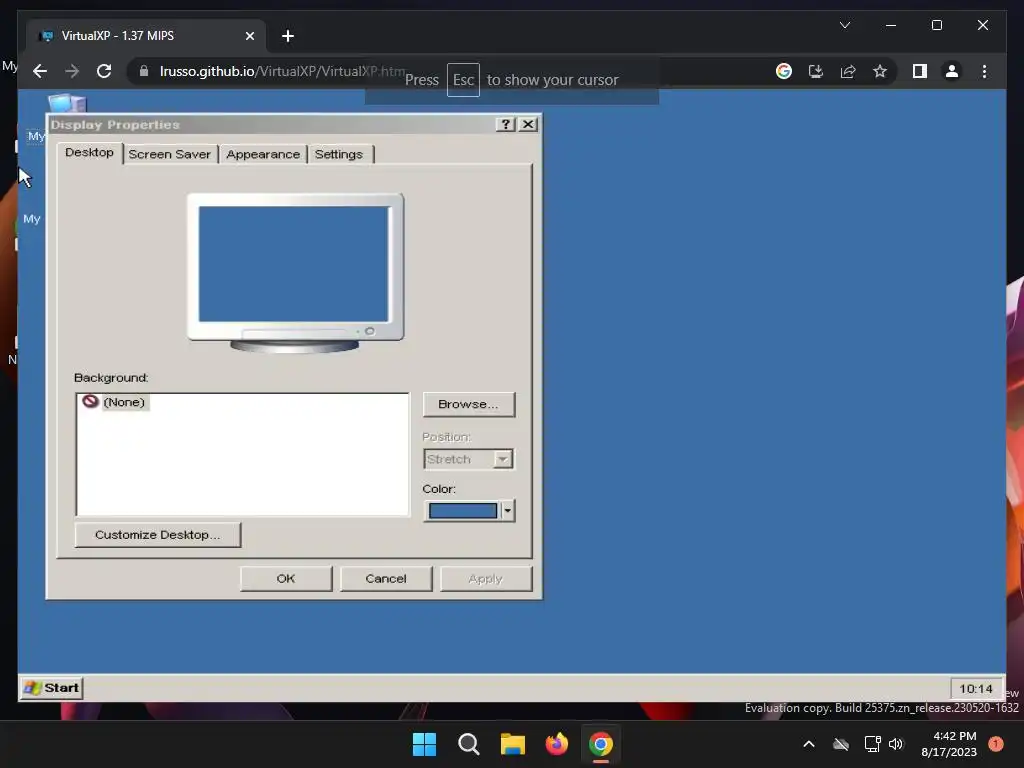Click the cloud sync tray icon
The image size is (1024, 768).
[841, 744]
